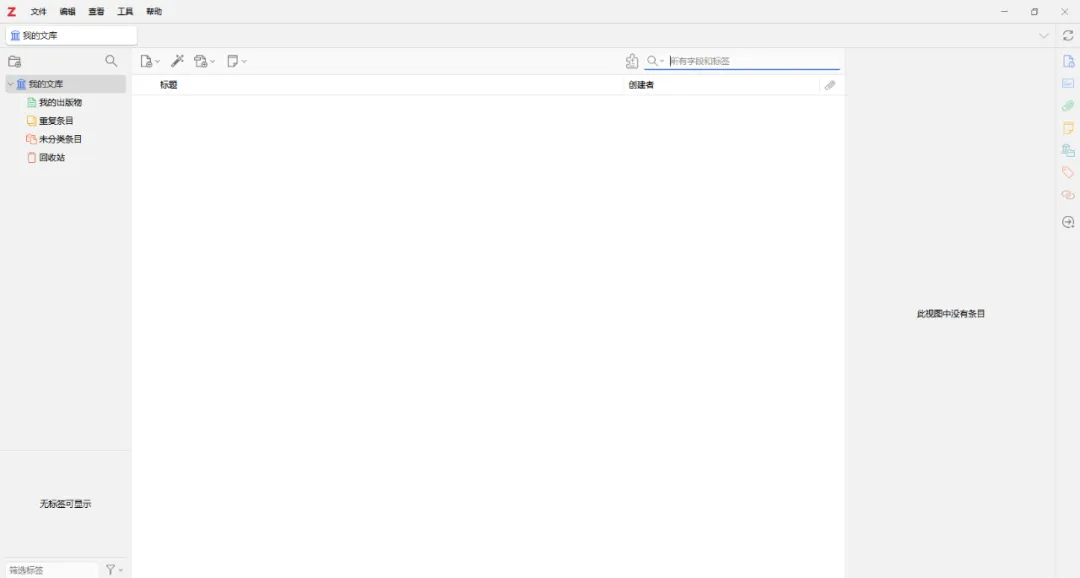Viewport: 1080px width, 578px height.
Task: Open the 编辑 menu
Action: (x=68, y=12)
